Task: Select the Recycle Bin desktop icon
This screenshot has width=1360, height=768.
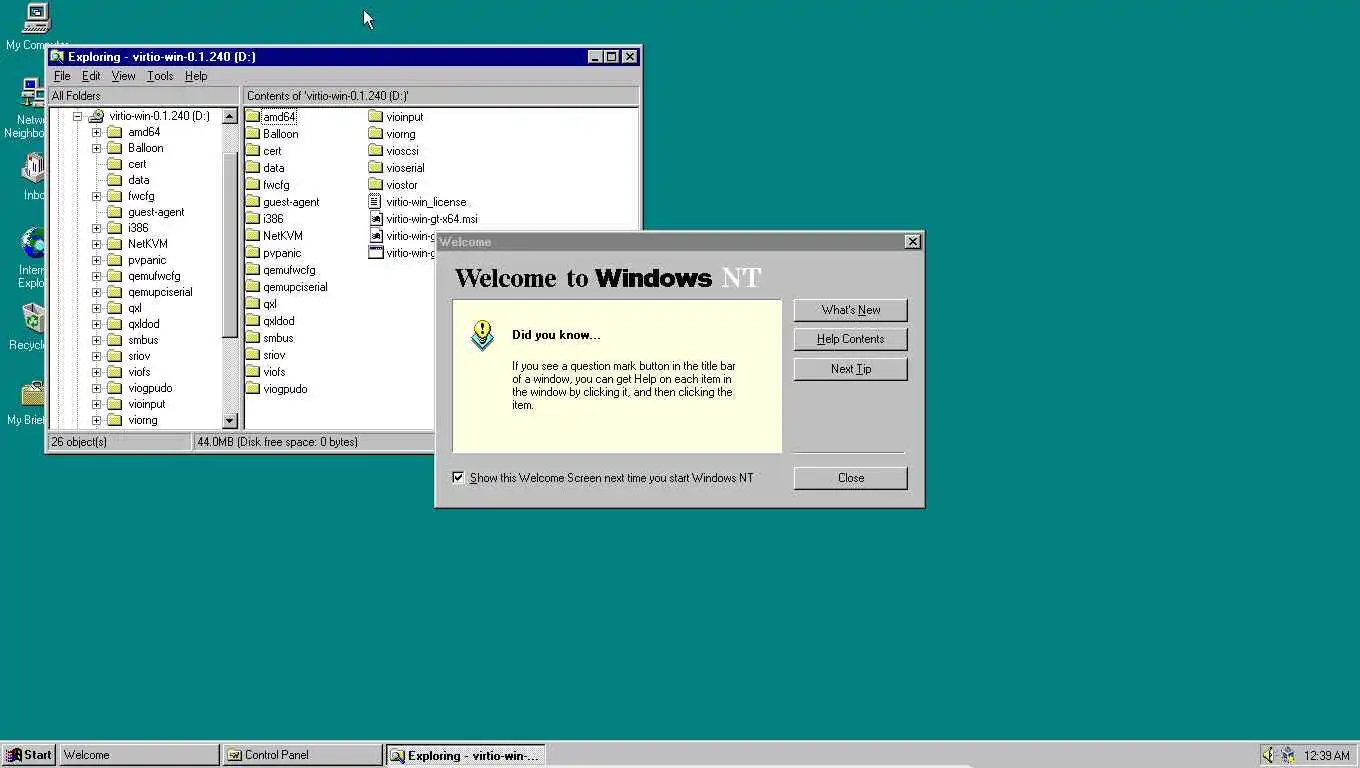Action: pos(34,319)
